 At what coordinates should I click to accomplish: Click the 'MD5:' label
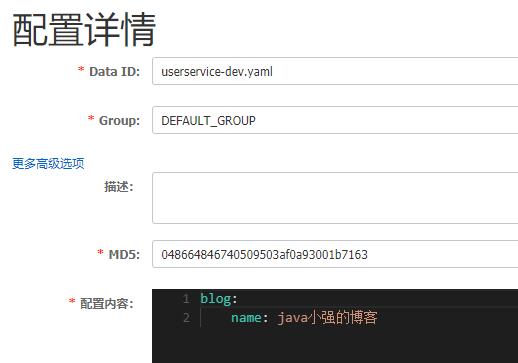(124, 254)
